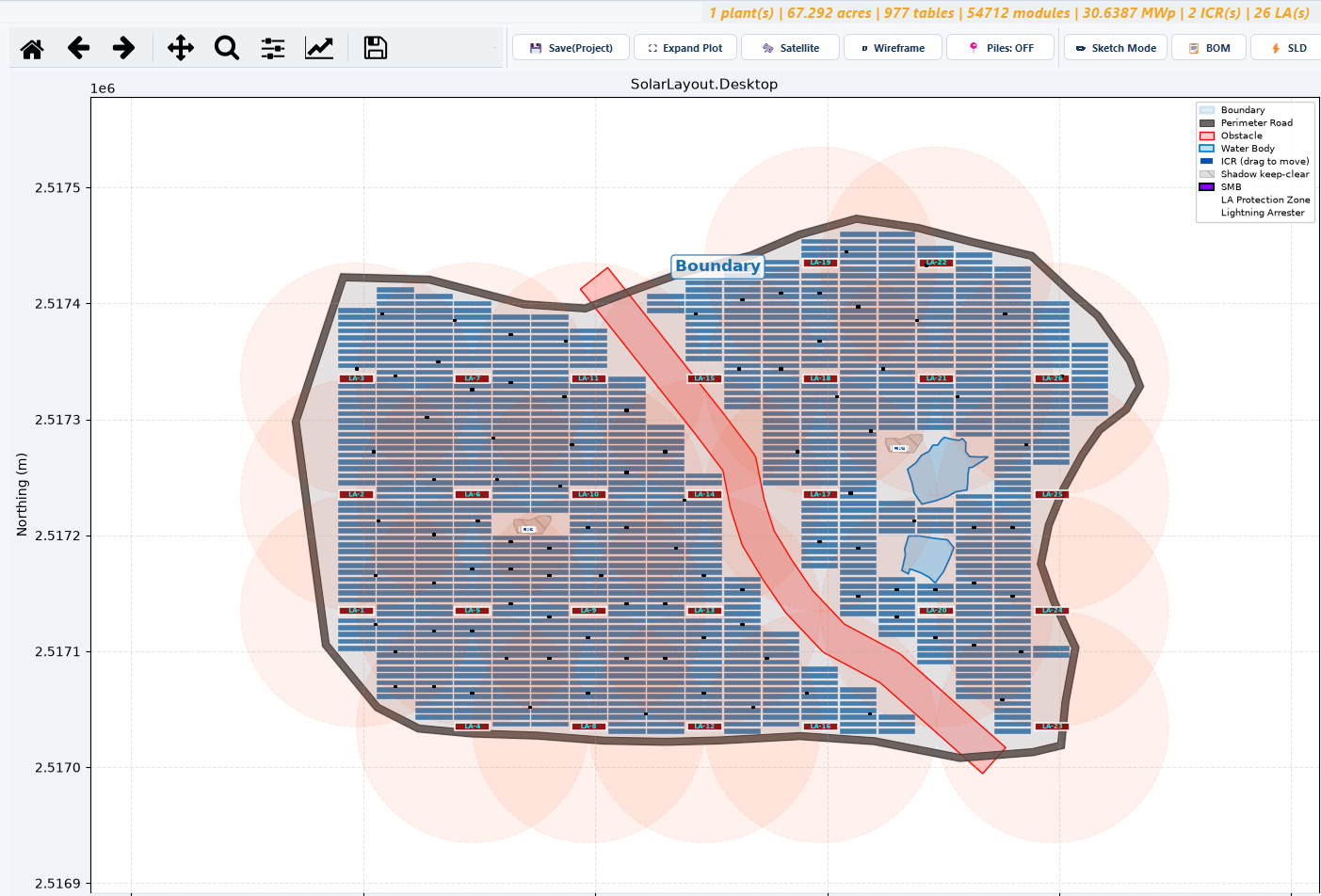Activate the zoom-to-rectangle magnifier tool

pos(227,48)
